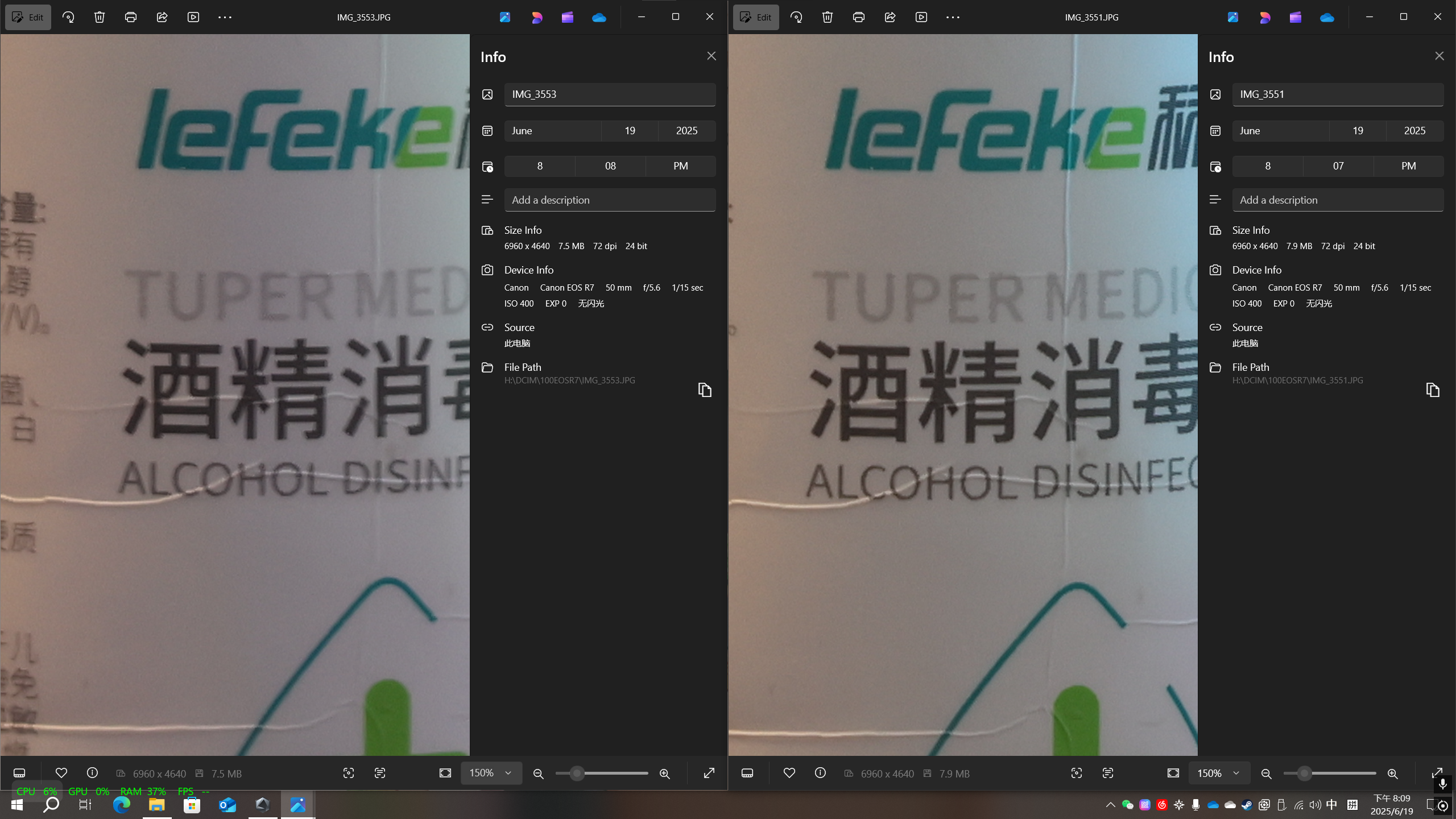Open 150% zoom dropdown in IMG_3551 window

[x=1219, y=773]
